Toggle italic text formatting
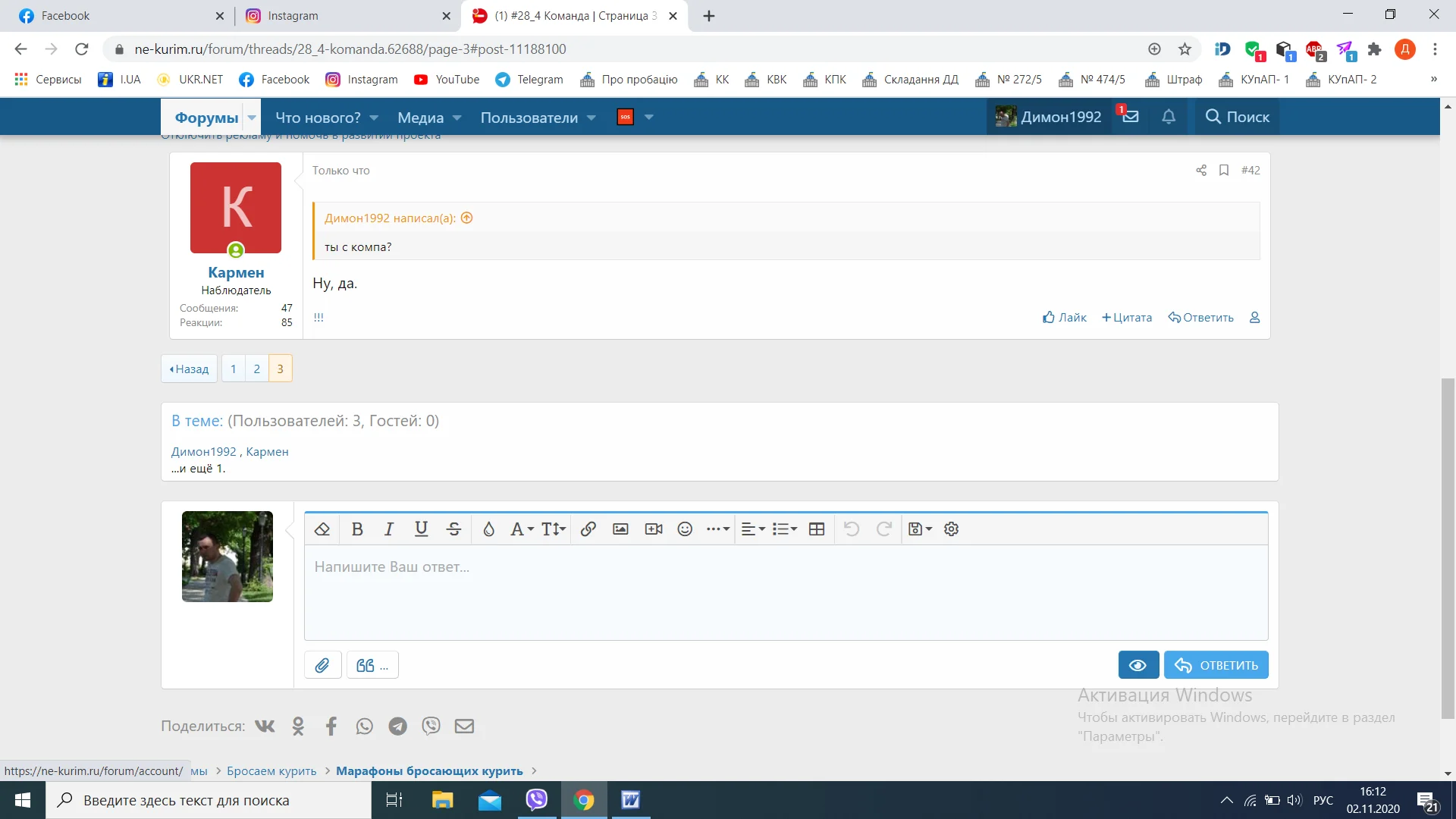This screenshot has width=1456, height=819. coord(389,529)
